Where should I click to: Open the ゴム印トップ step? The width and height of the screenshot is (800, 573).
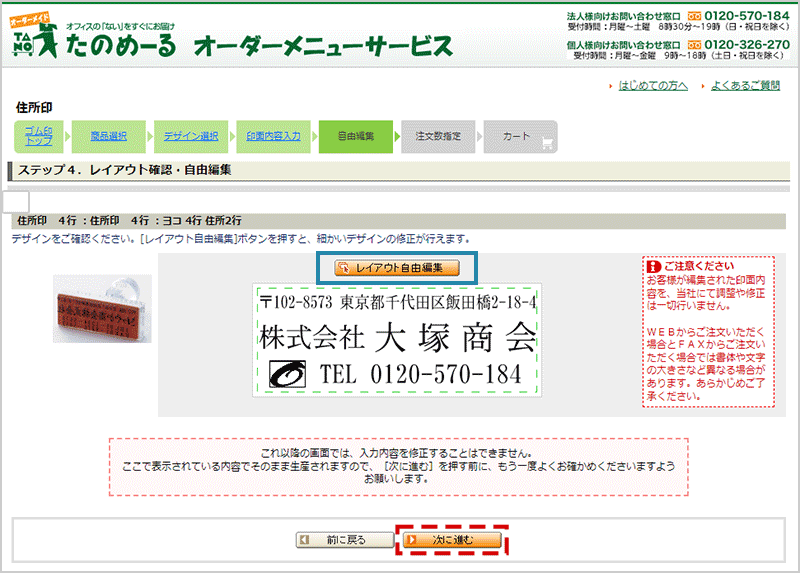pyautogui.click(x=39, y=136)
